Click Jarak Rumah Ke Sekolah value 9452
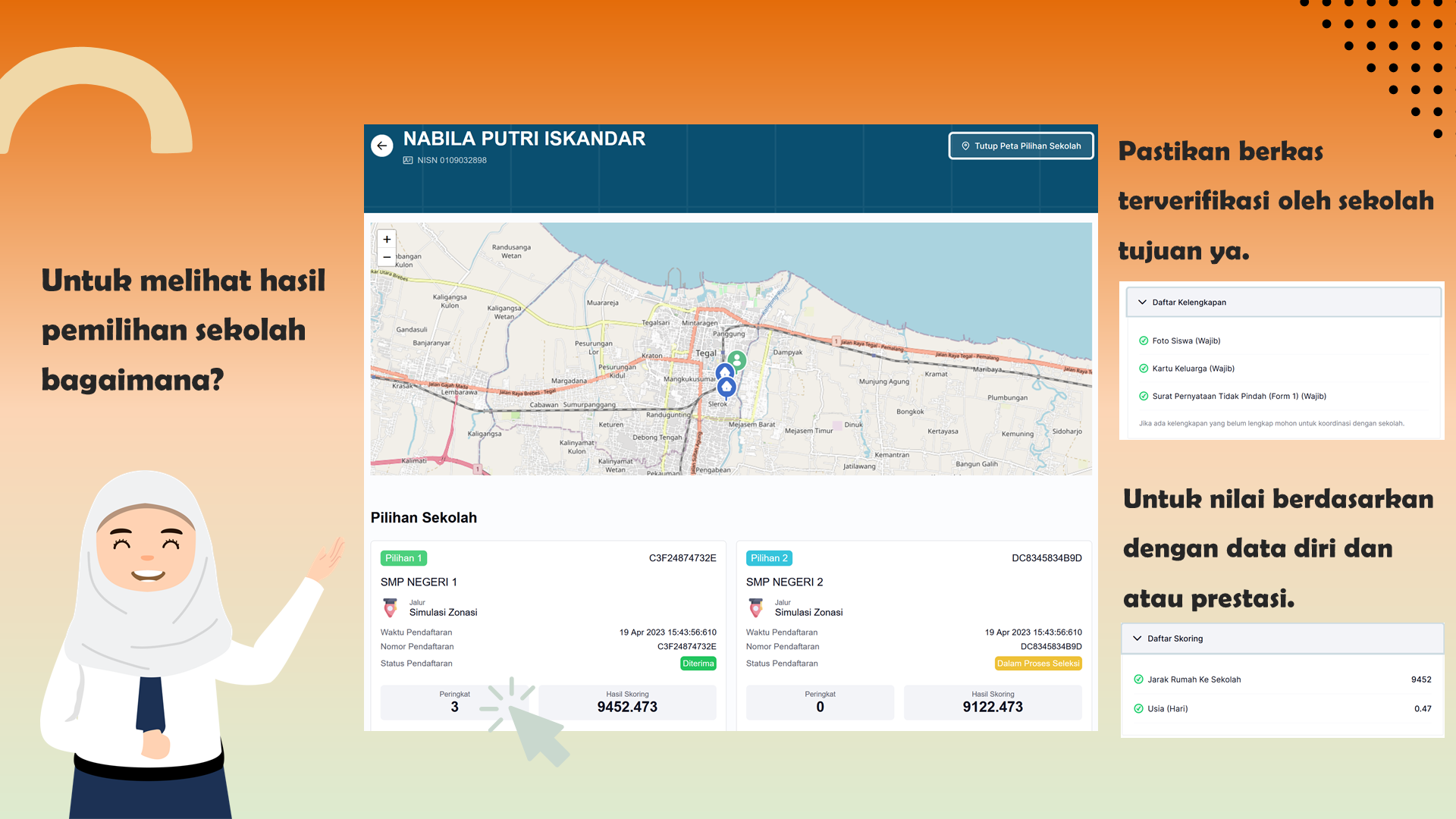The width and height of the screenshot is (1456, 819). 1421,679
